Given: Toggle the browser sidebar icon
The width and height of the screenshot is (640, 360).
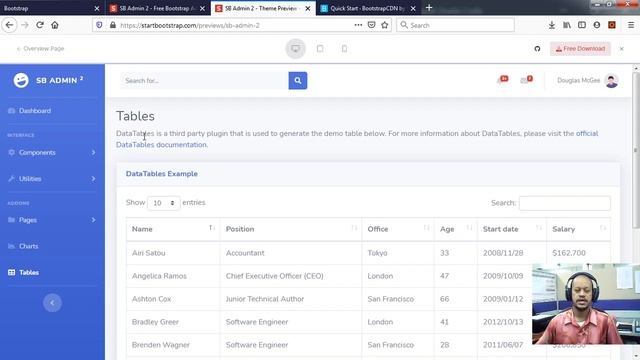Looking at the screenshot, I should [x=582, y=25].
